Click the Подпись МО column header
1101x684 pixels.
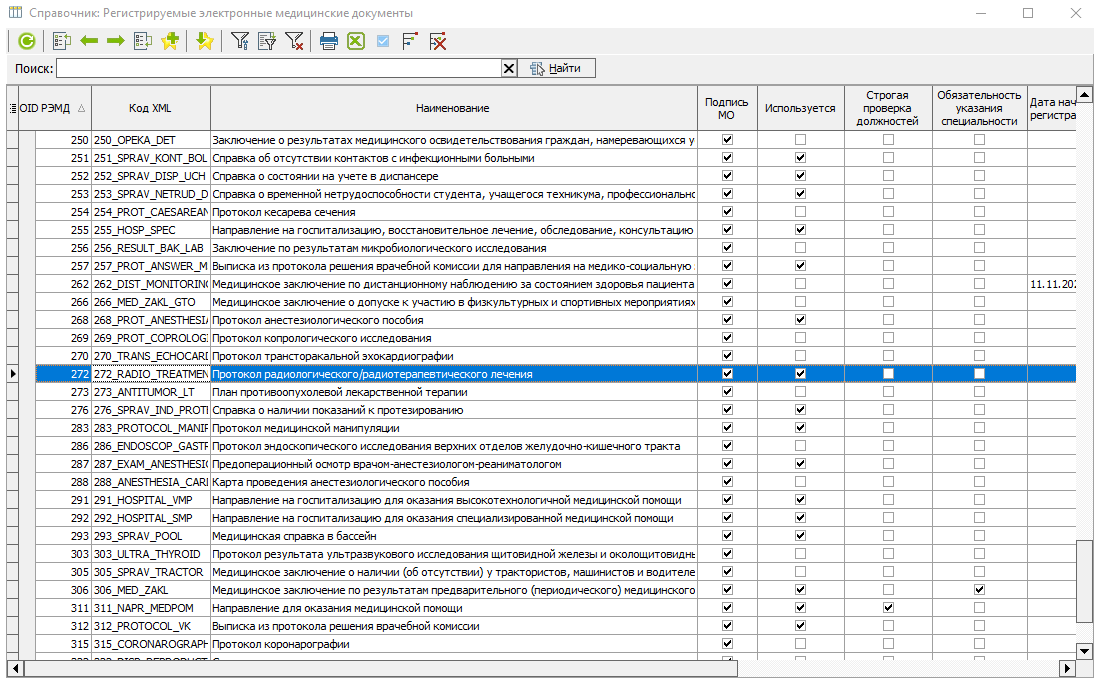pyautogui.click(x=727, y=108)
